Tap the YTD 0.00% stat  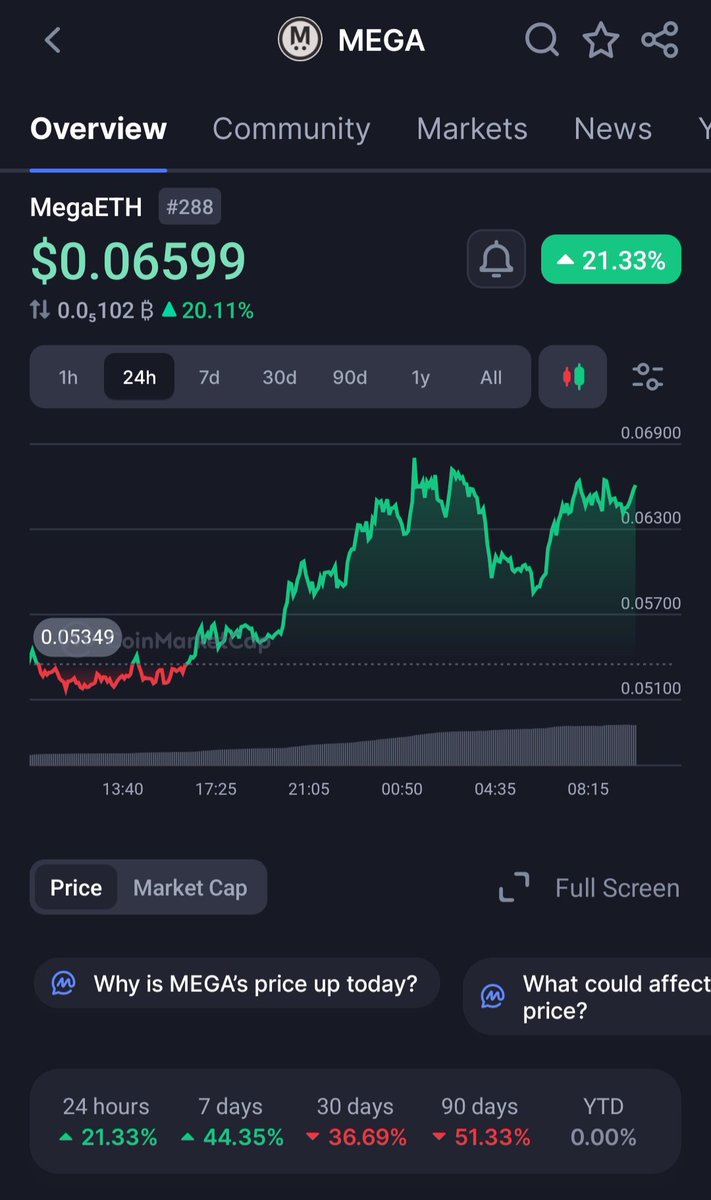click(x=603, y=1122)
